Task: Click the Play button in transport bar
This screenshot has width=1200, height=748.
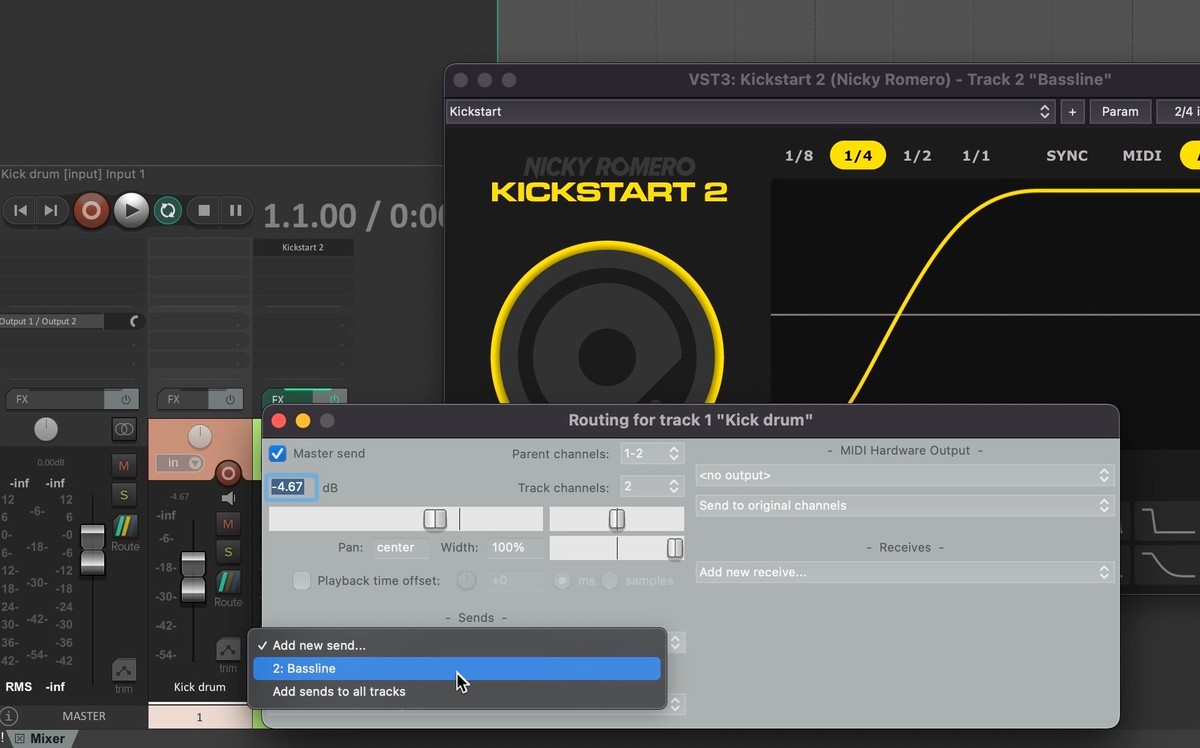Action: [130, 211]
